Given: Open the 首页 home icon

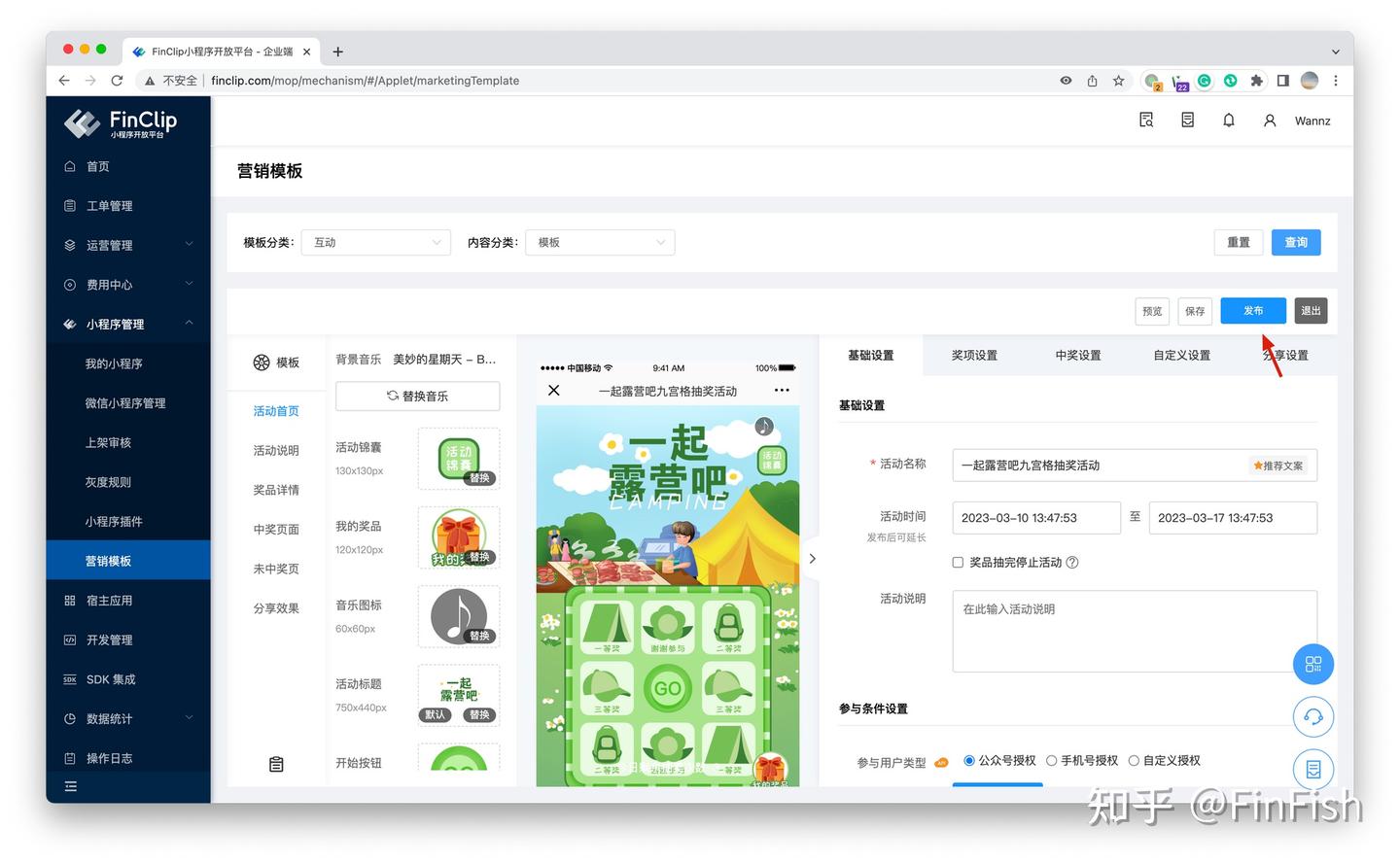Looking at the screenshot, I should click(x=70, y=166).
